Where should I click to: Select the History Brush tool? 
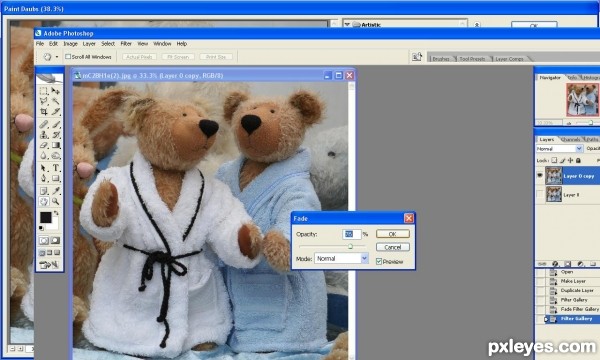(56, 135)
